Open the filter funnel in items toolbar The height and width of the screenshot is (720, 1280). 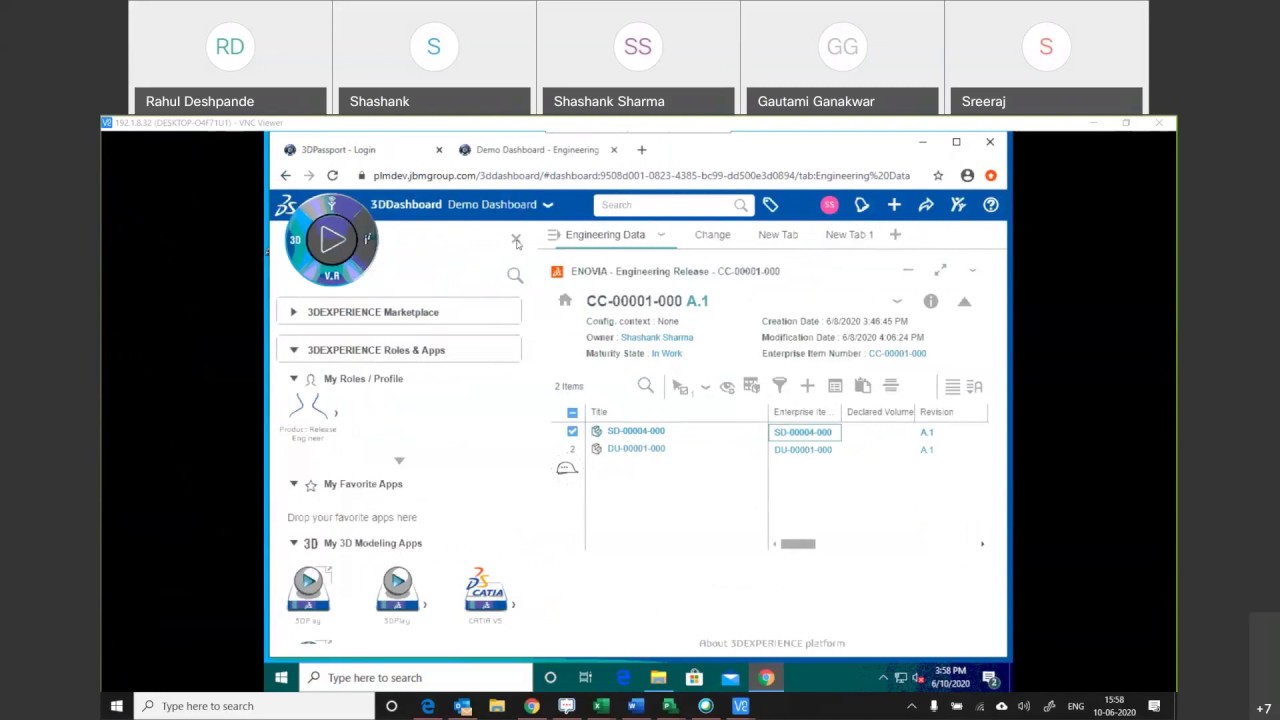pos(780,386)
